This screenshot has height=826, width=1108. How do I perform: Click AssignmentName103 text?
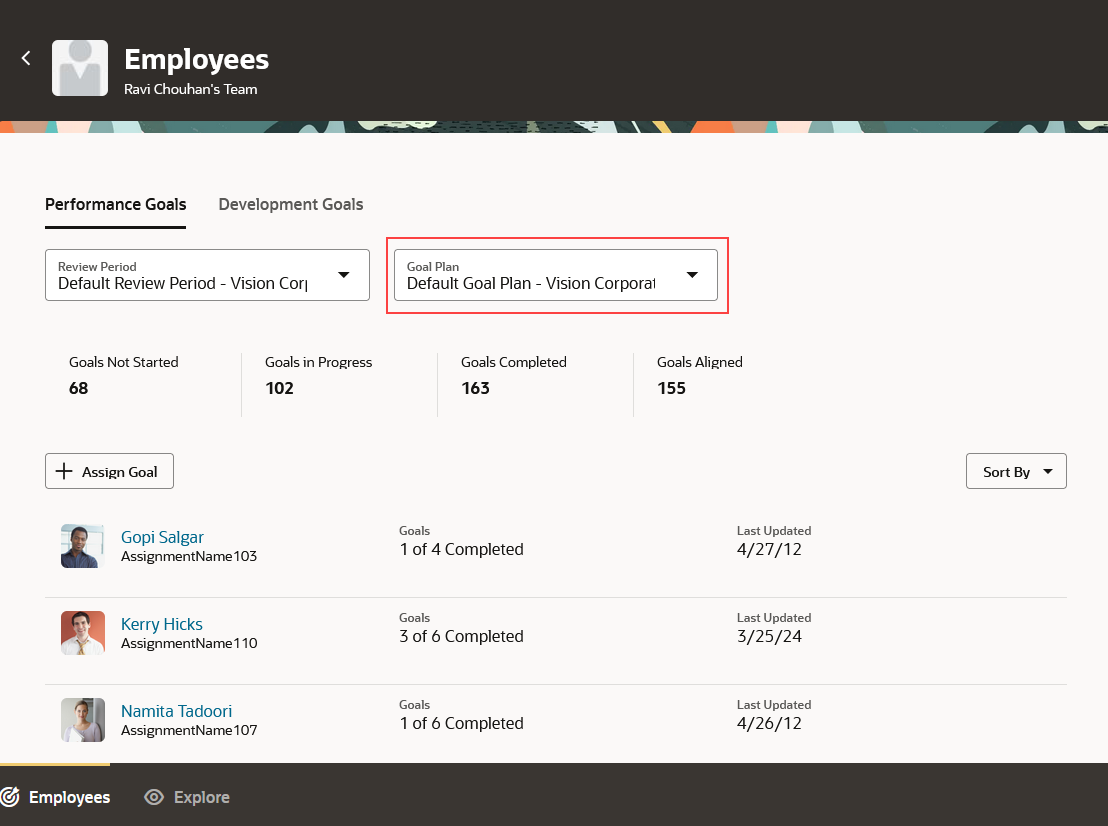[189, 556]
